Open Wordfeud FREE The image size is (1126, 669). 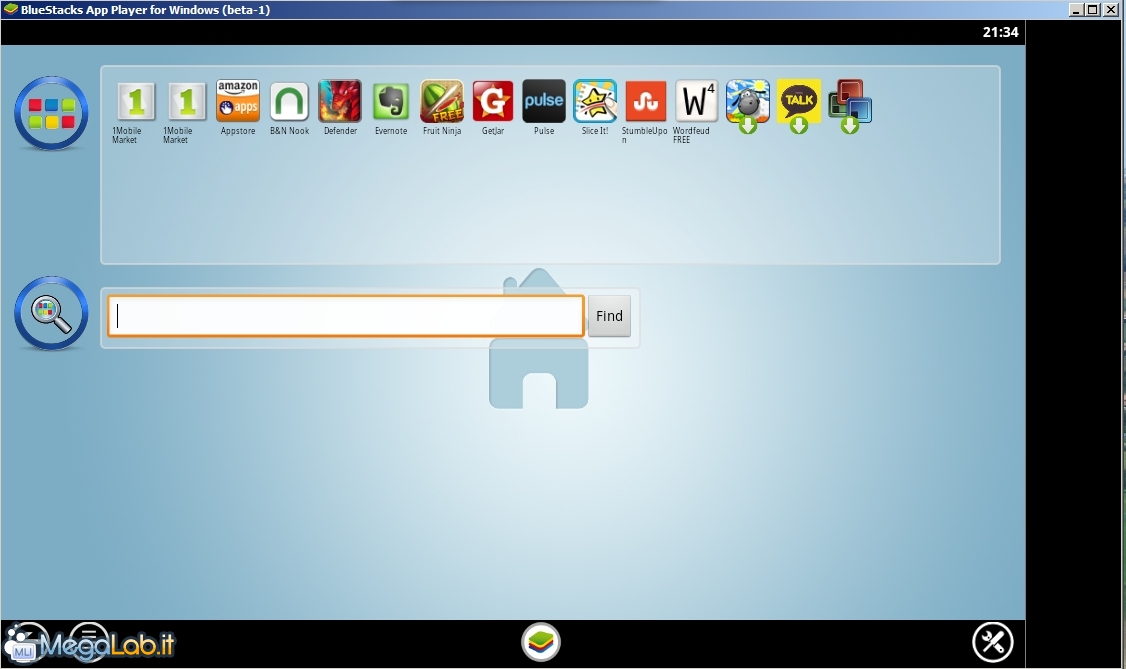[x=696, y=102]
